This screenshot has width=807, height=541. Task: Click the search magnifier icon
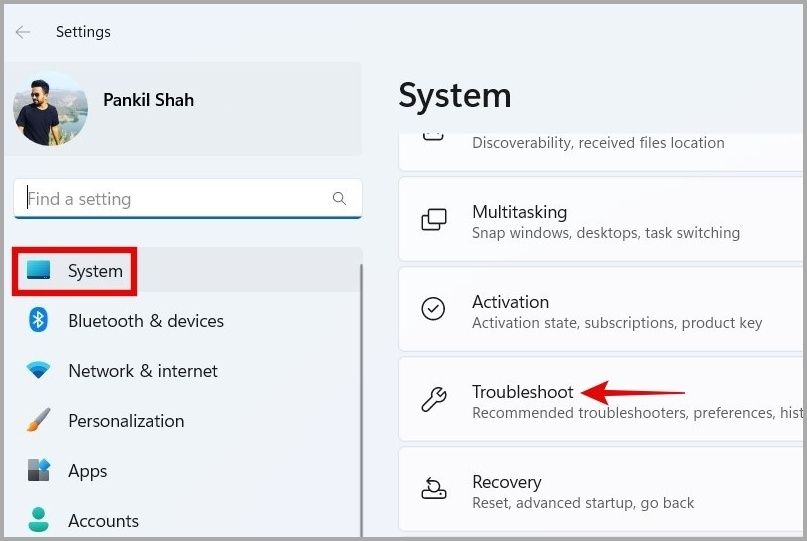pyautogui.click(x=339, y=198)
